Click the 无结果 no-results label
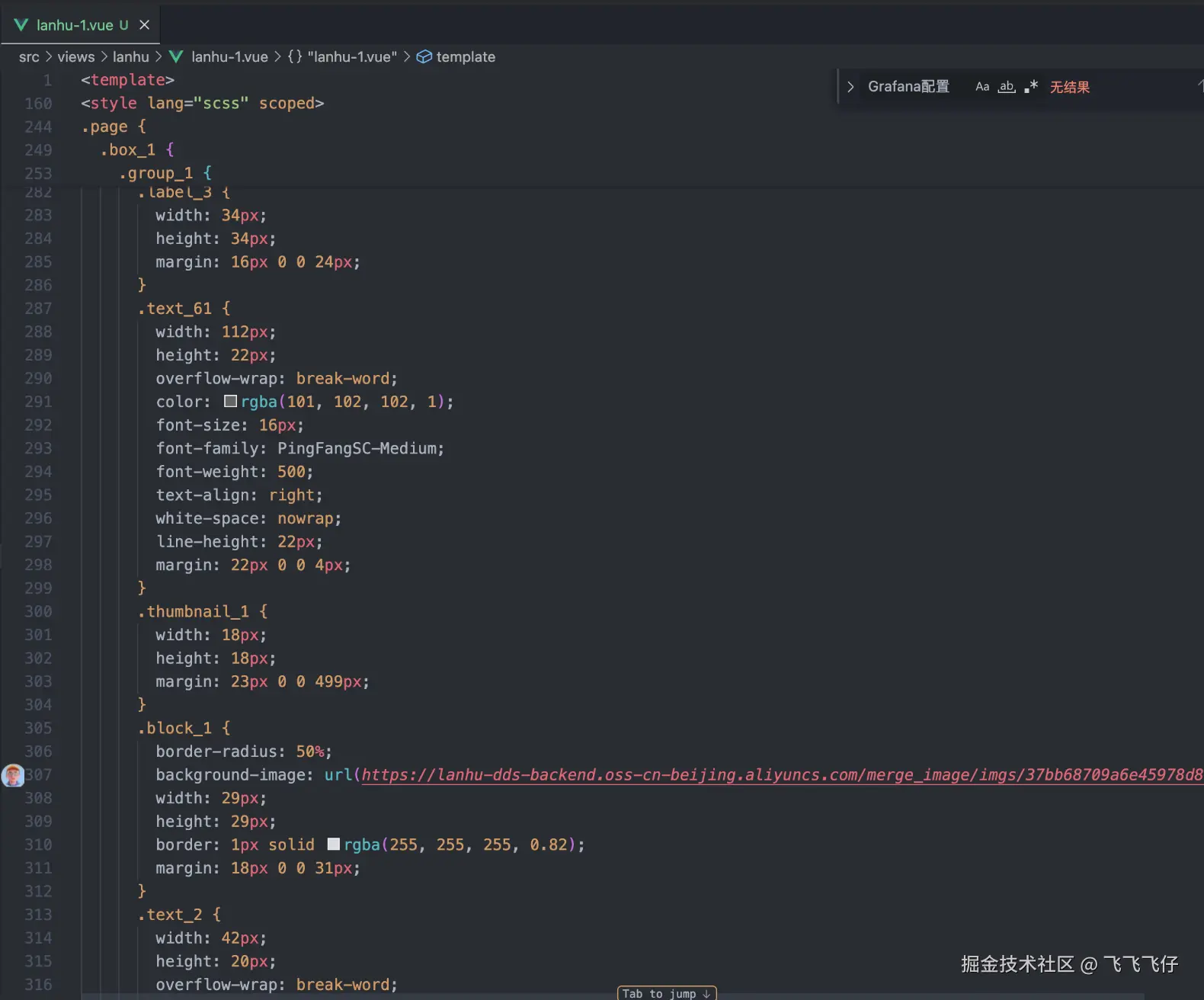Viewport: 1204px width, 1000px height. click(1070, 87)
